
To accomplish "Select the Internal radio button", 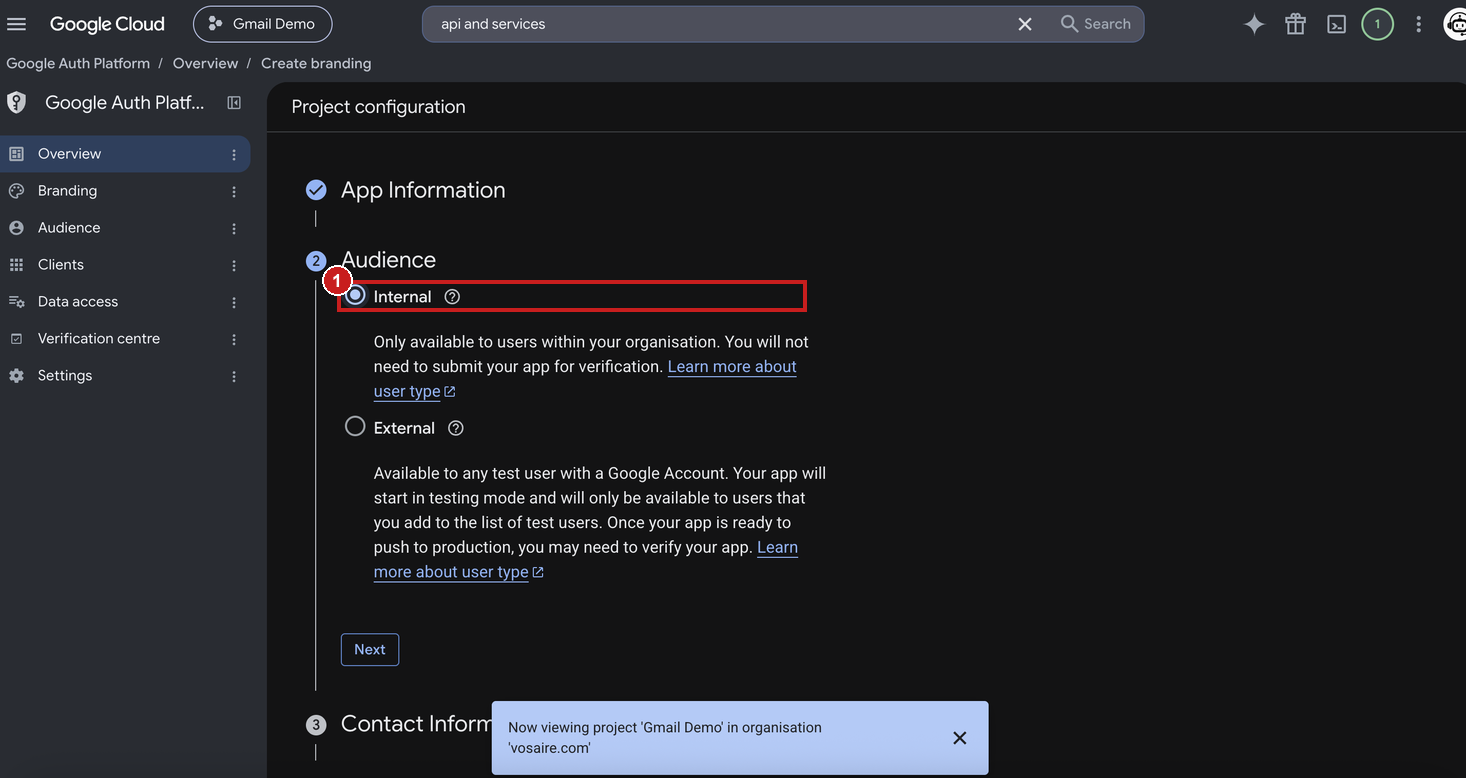I will pos(355,295).
